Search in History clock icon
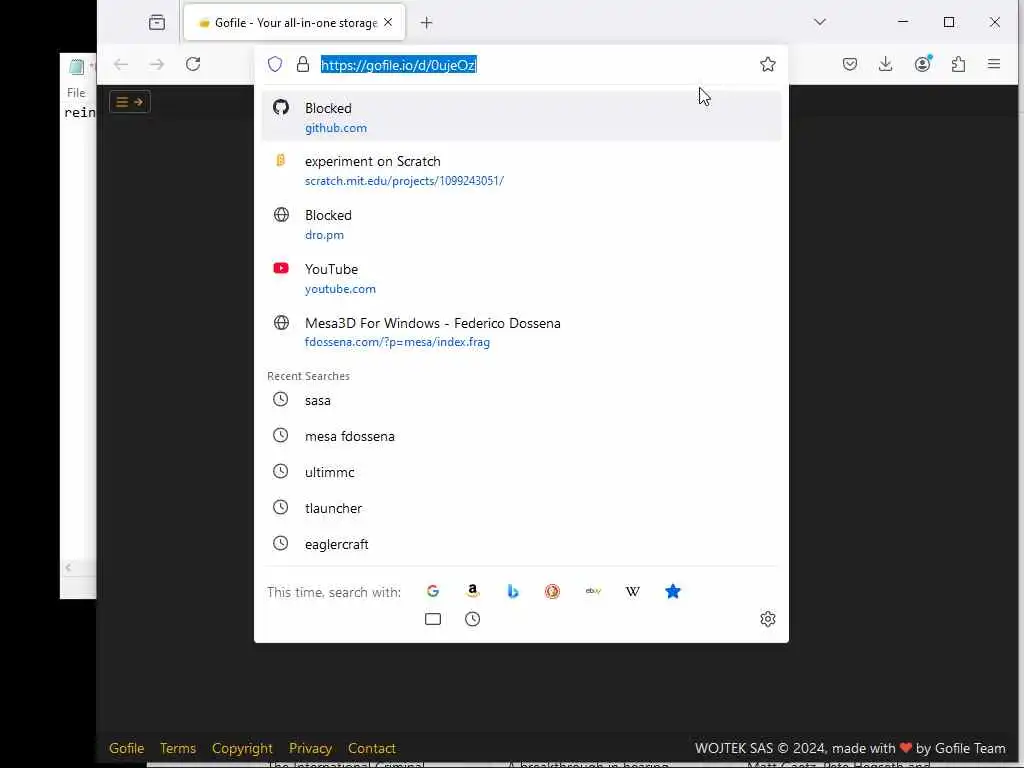 point(473,618)
